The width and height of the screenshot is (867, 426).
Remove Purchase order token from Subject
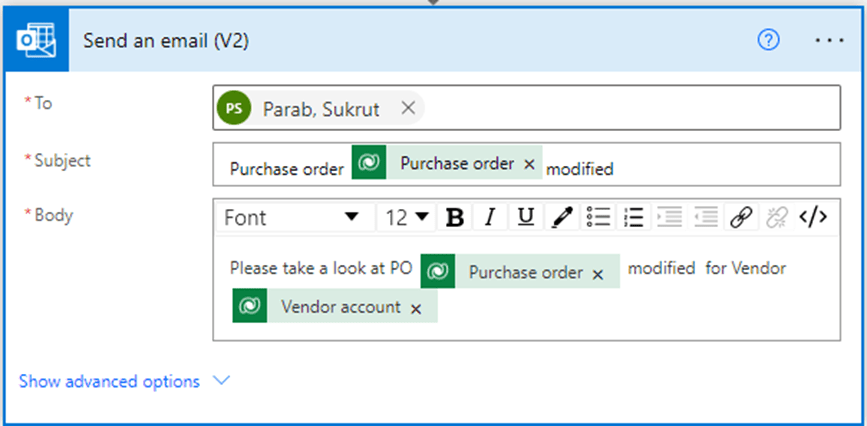click(530, 164)
